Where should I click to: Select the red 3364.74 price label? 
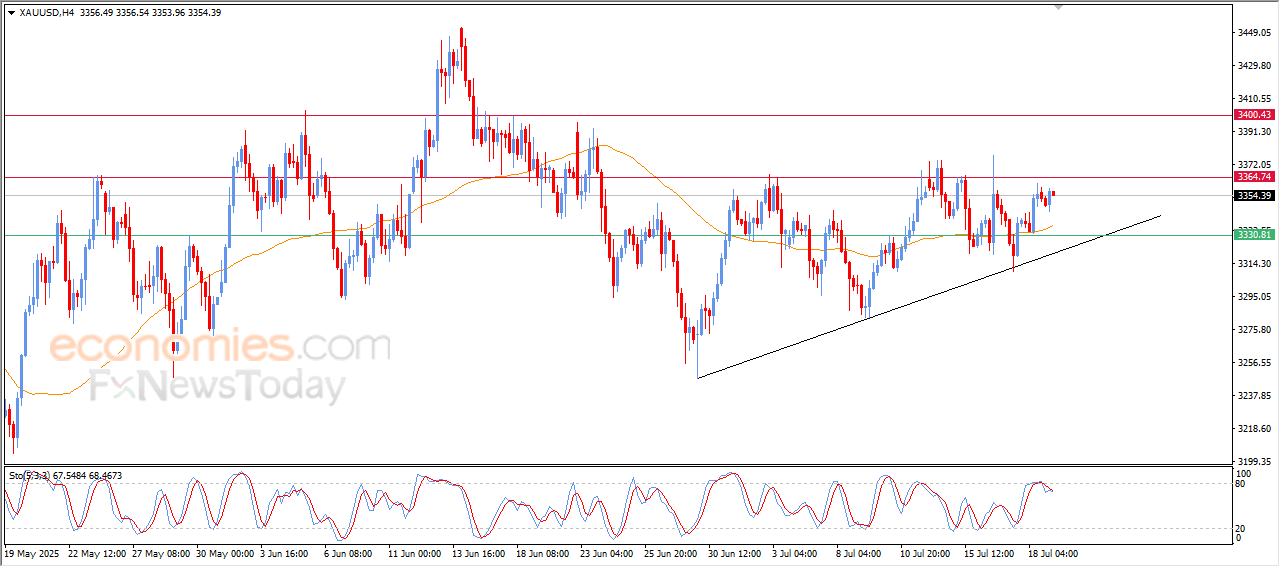(x=1253, y=177)
